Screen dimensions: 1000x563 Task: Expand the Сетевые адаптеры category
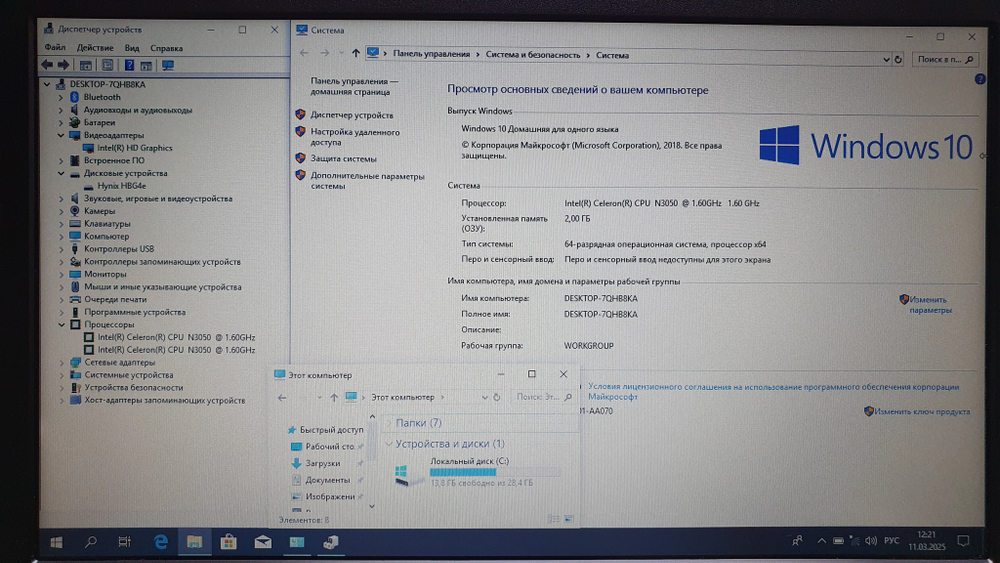[x=61, y=362]
